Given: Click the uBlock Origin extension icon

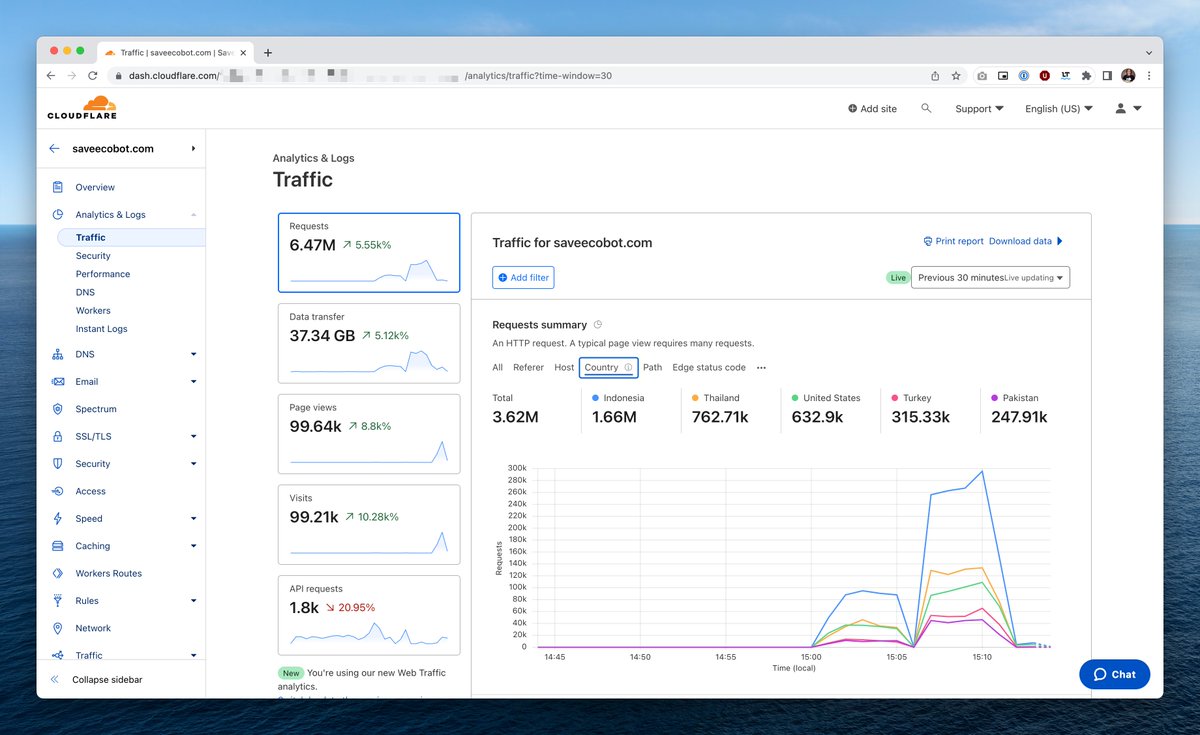Looking at the screenshot, I should tap(1045, 75).
